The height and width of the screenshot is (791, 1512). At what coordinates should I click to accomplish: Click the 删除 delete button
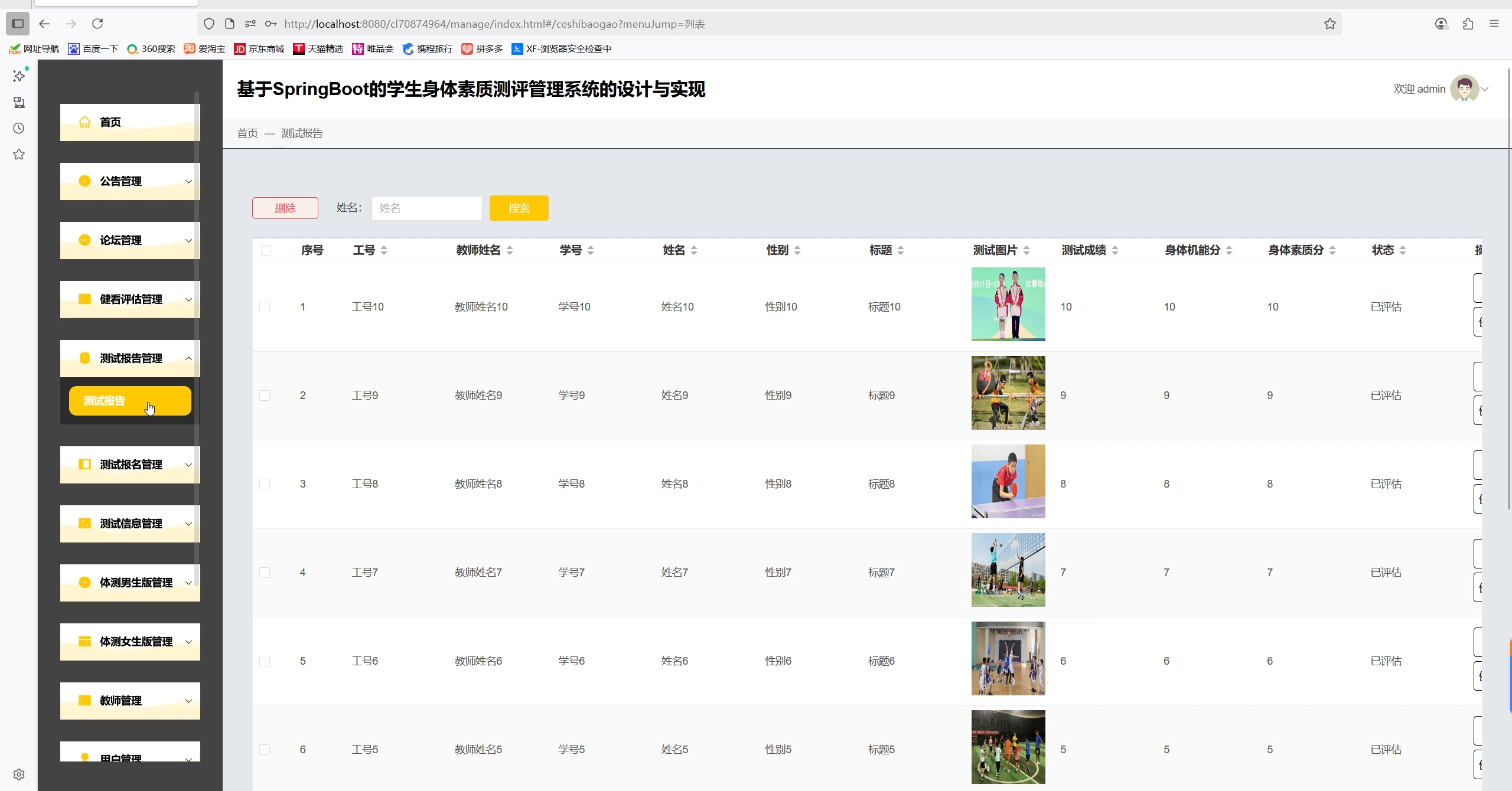(x=285, y=208)
